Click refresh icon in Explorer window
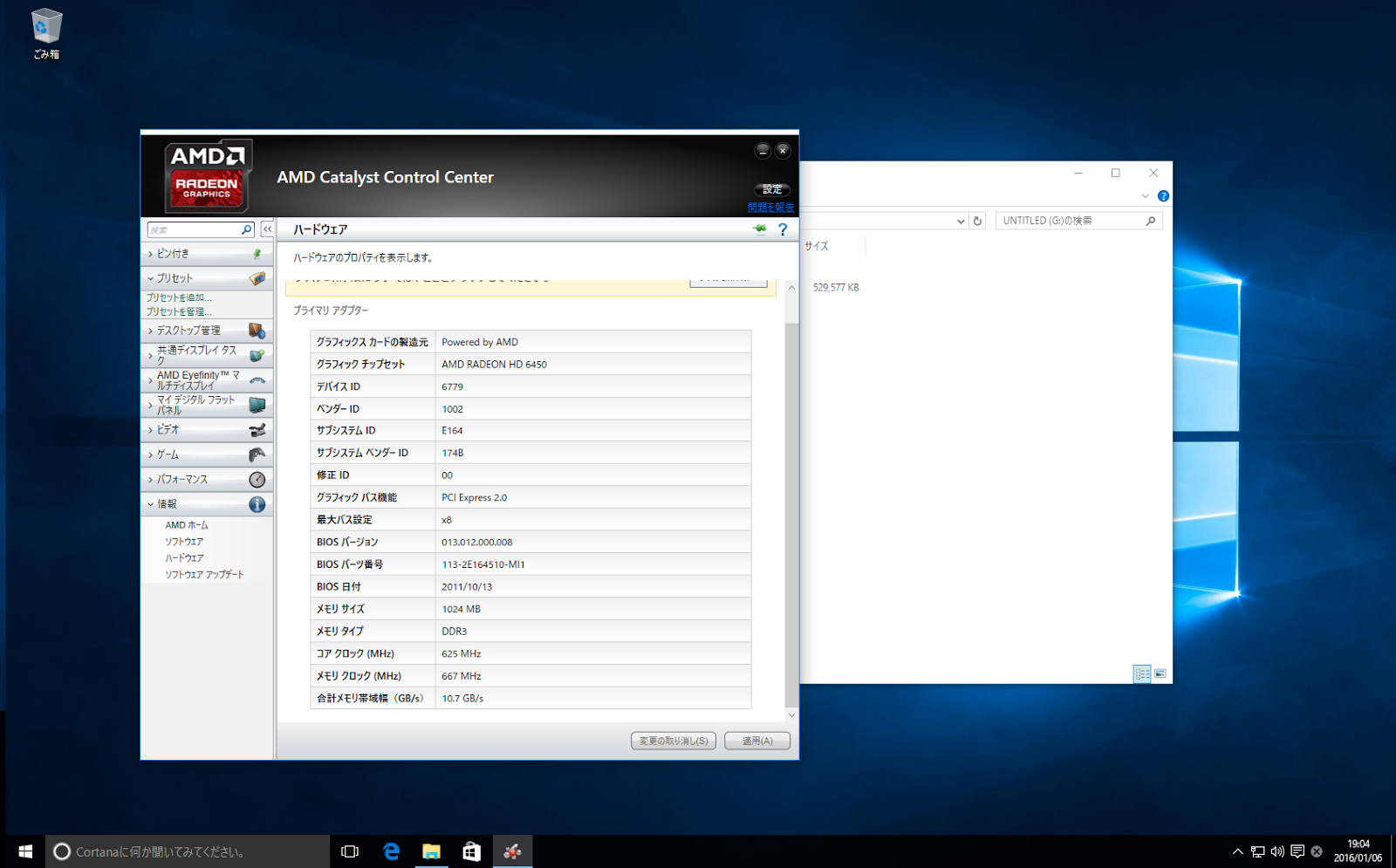 click(977, 221)
